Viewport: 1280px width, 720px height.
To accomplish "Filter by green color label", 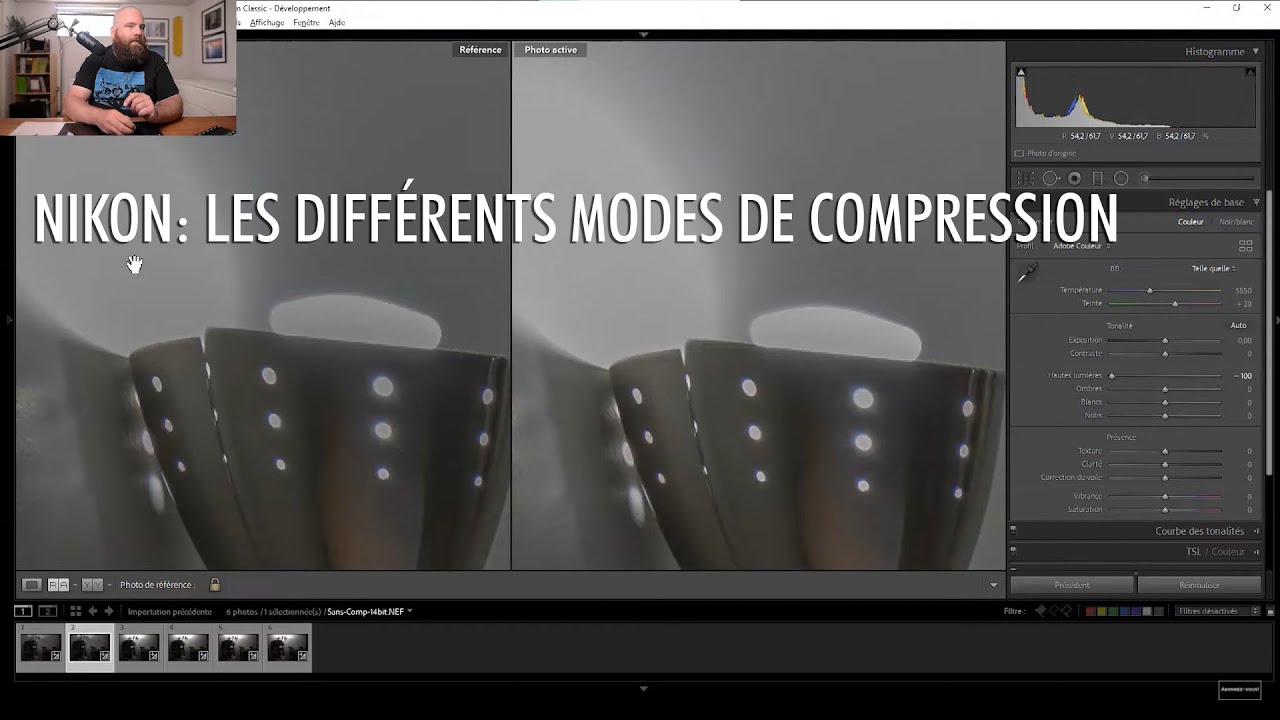I will coord(1114,611).
